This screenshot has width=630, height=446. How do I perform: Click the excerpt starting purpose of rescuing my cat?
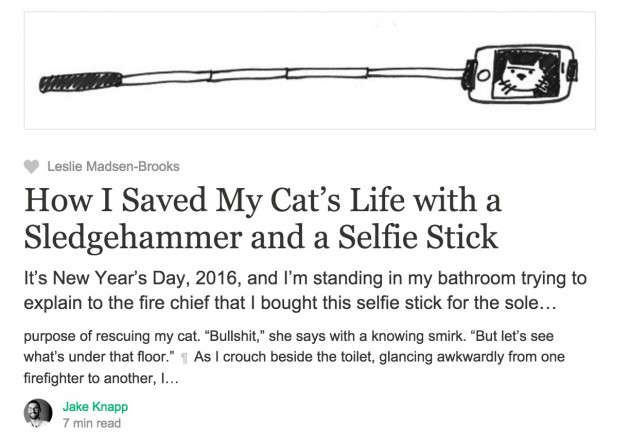click(294, 357)
